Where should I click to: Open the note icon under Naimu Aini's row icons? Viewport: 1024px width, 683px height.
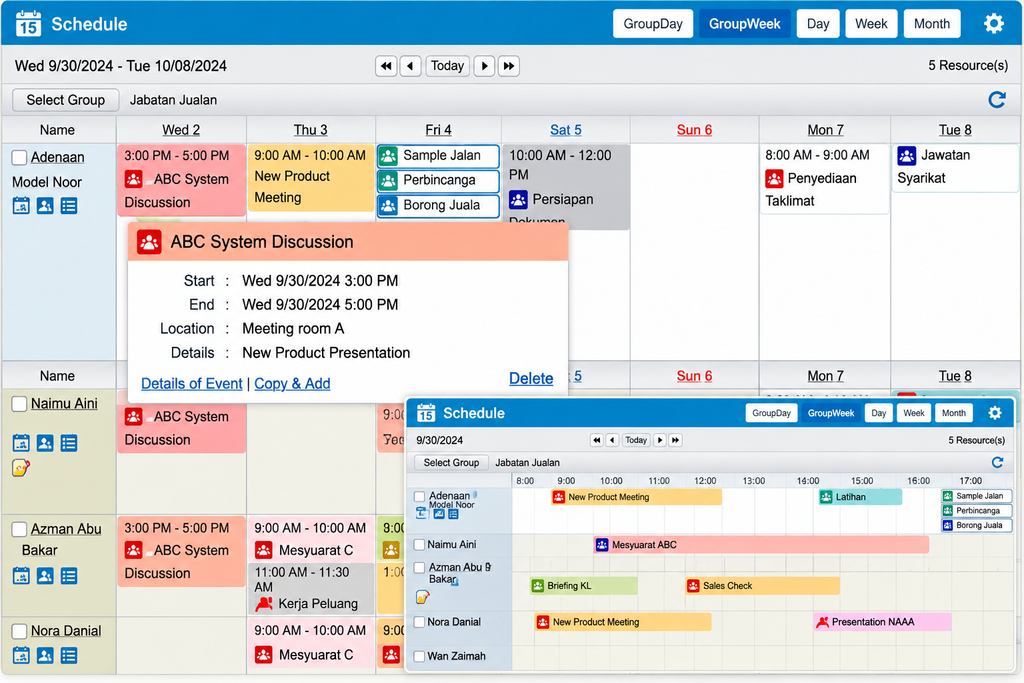21,468
